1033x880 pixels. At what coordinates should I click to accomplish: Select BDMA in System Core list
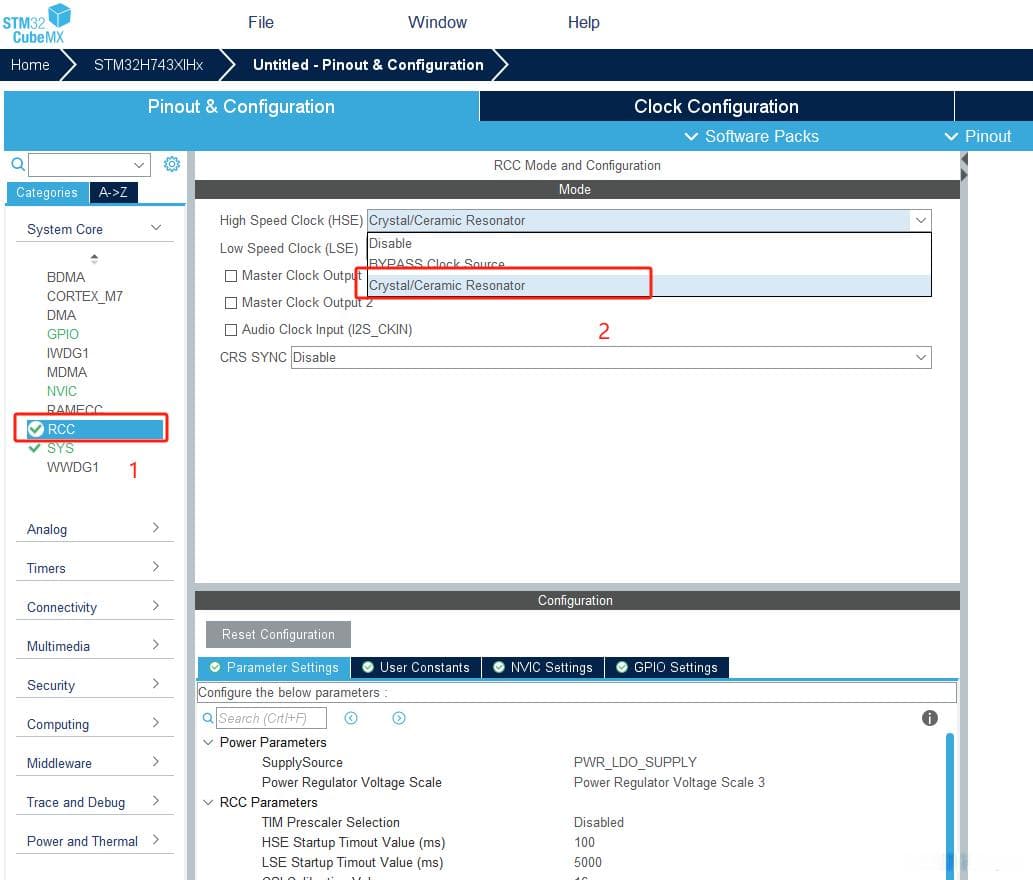pos(66,277)
